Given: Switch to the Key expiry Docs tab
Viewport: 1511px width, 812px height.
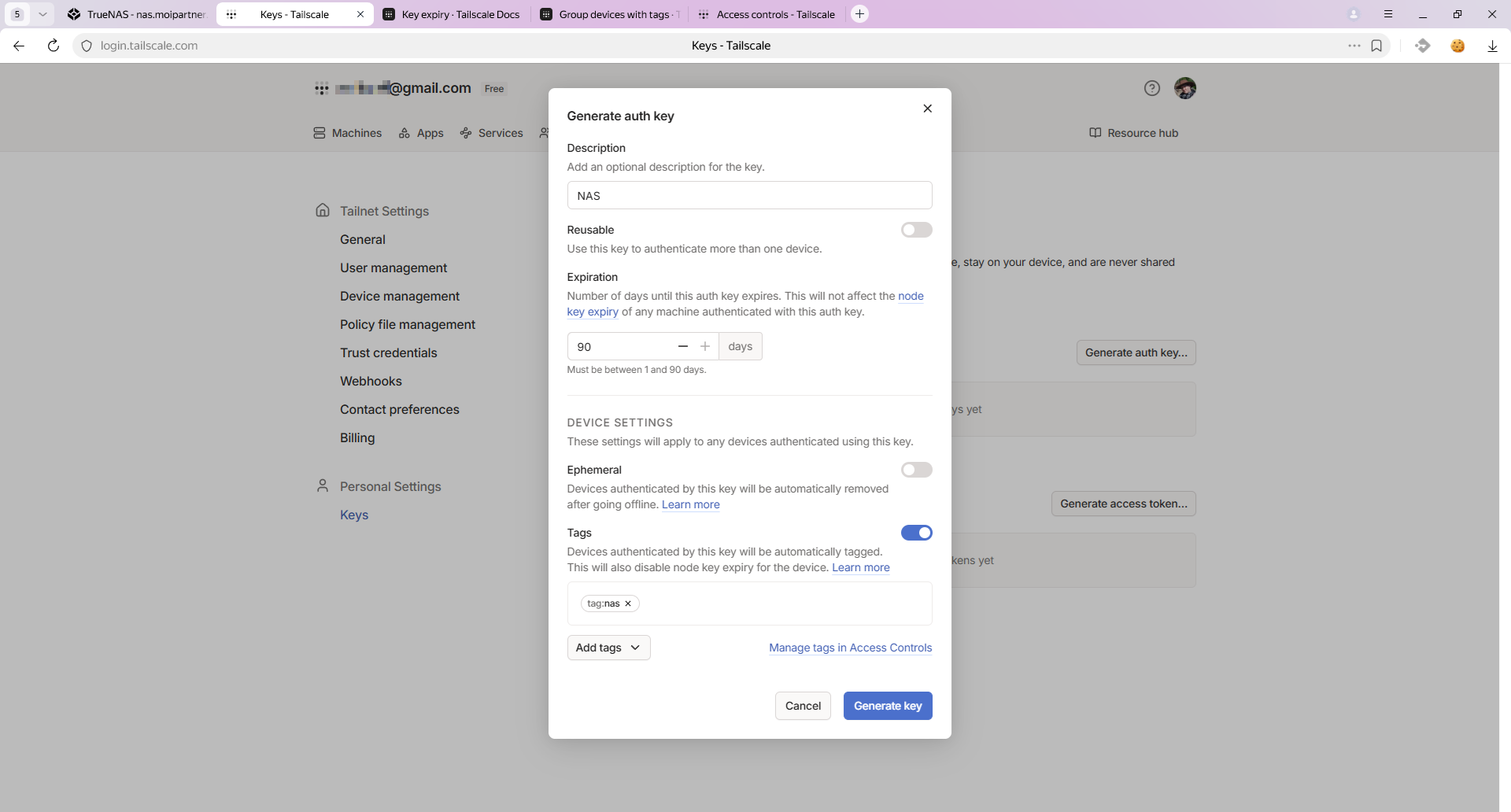Looking at the screenshot, I should pyautogui.click(x=453, y=14).
